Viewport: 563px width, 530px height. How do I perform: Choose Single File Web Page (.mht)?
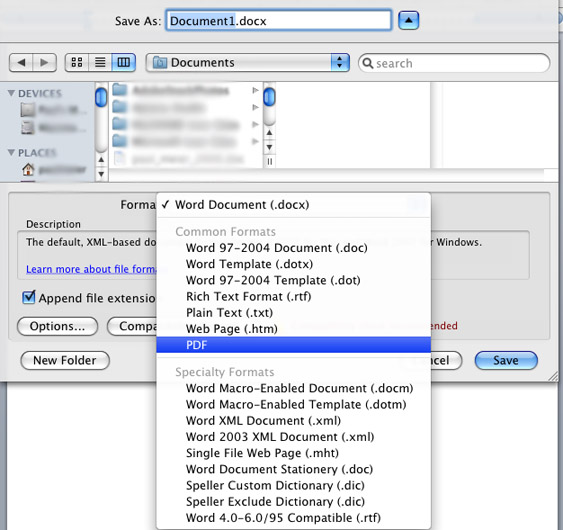293,453
